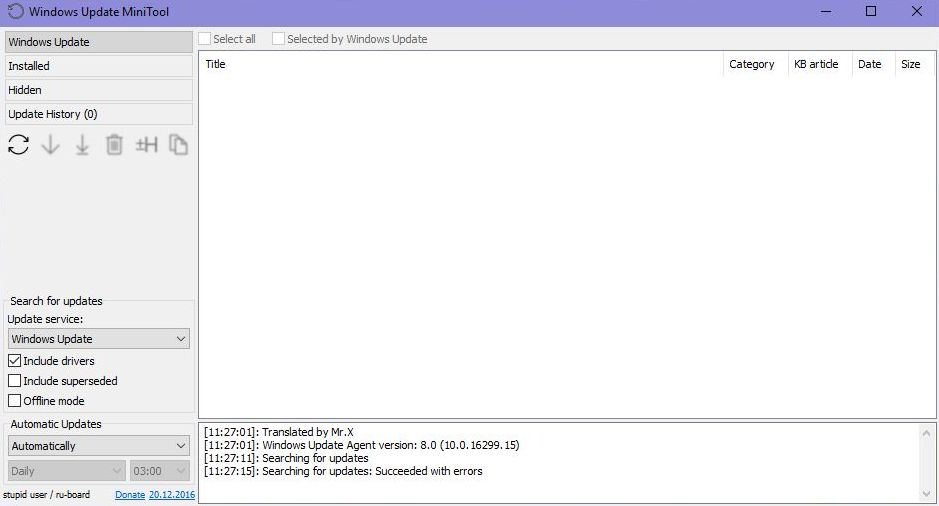Screen dimensions: 939x506
Task: Click the 'Succeeded with errors' log line
Action: tap(343, 471)
